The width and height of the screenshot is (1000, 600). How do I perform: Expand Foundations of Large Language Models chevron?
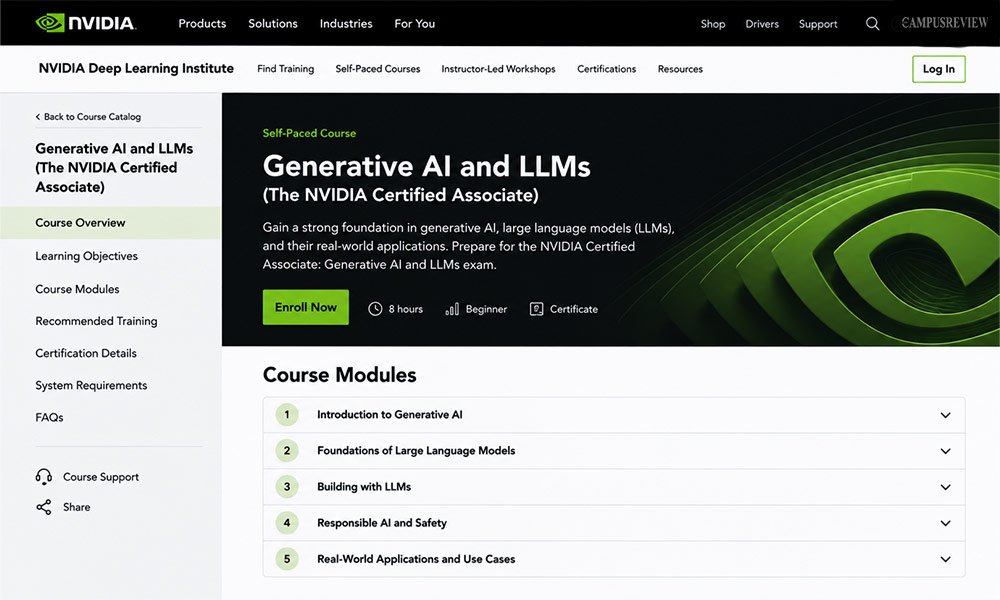tap(945, 451)
